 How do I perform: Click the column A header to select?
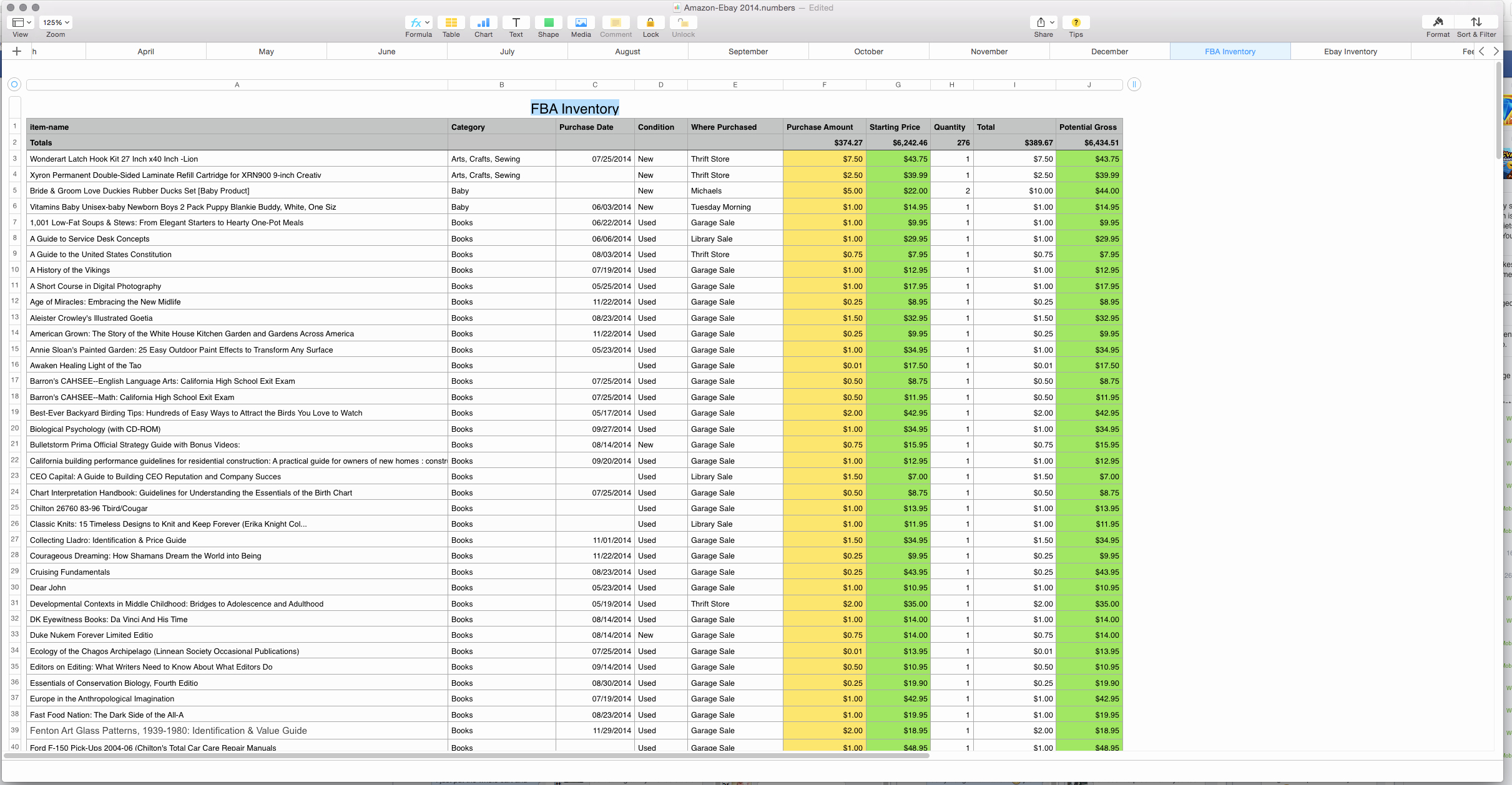[x=237, y=83]
